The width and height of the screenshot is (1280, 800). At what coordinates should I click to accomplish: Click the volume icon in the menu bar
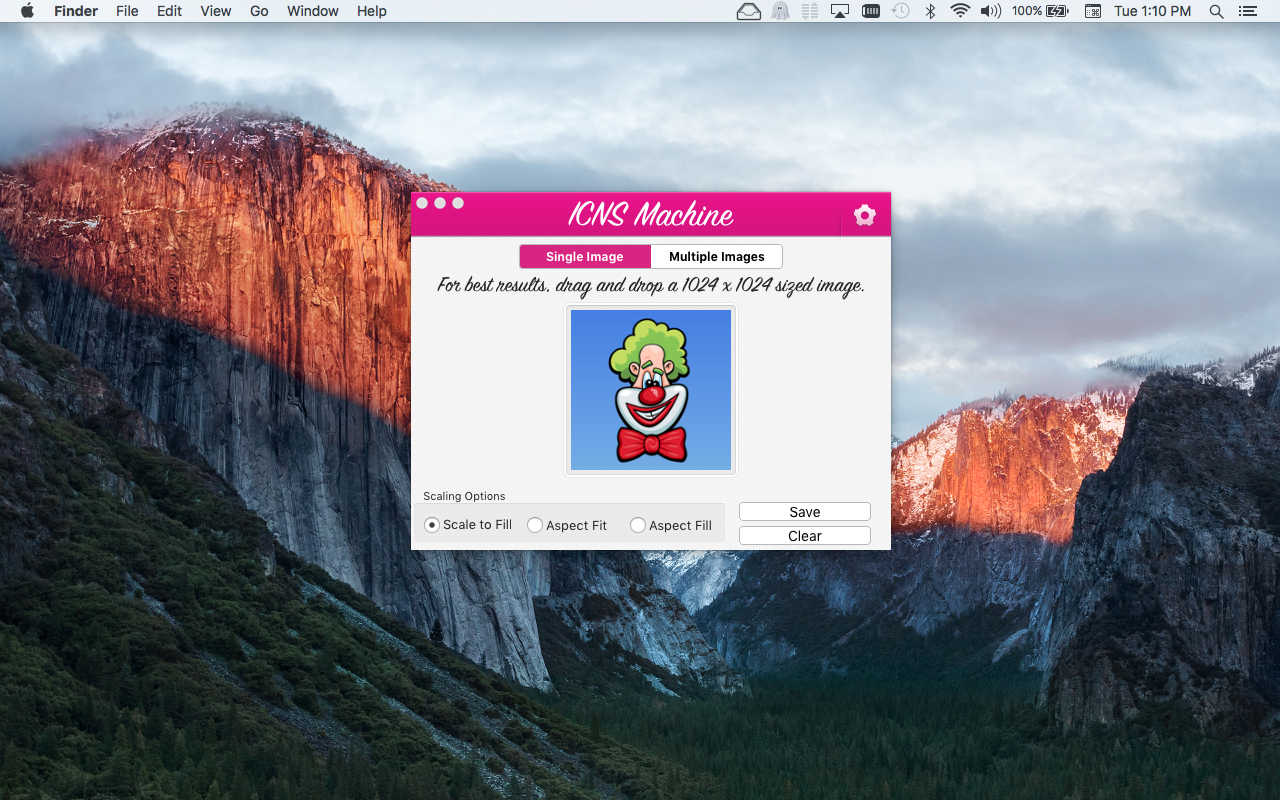pos(990,11)
